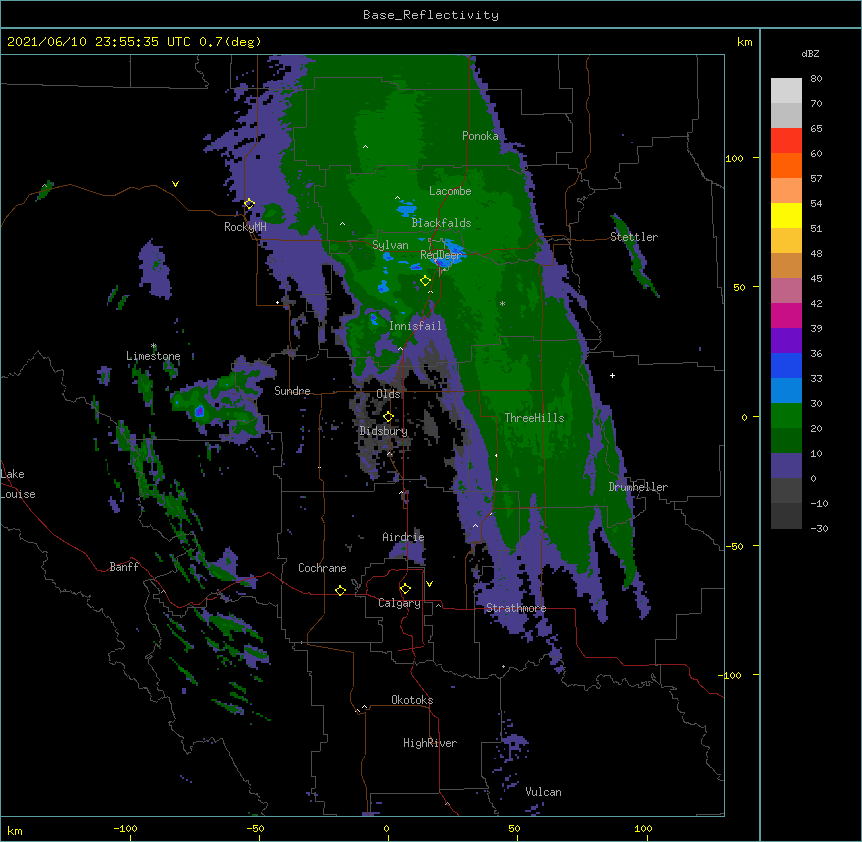This screenshot has height=842, width=862.
Task: Click the 80 value on dBZ legend
Action: coord(816,79)
